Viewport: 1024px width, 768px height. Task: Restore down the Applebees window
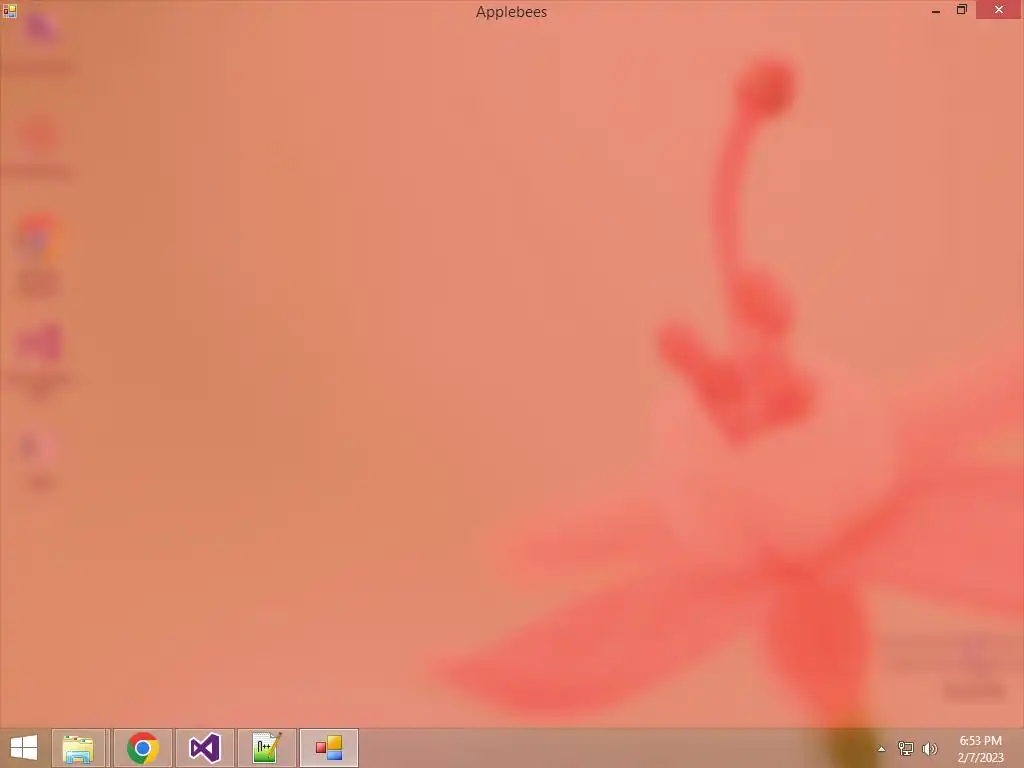coord(961,10)
